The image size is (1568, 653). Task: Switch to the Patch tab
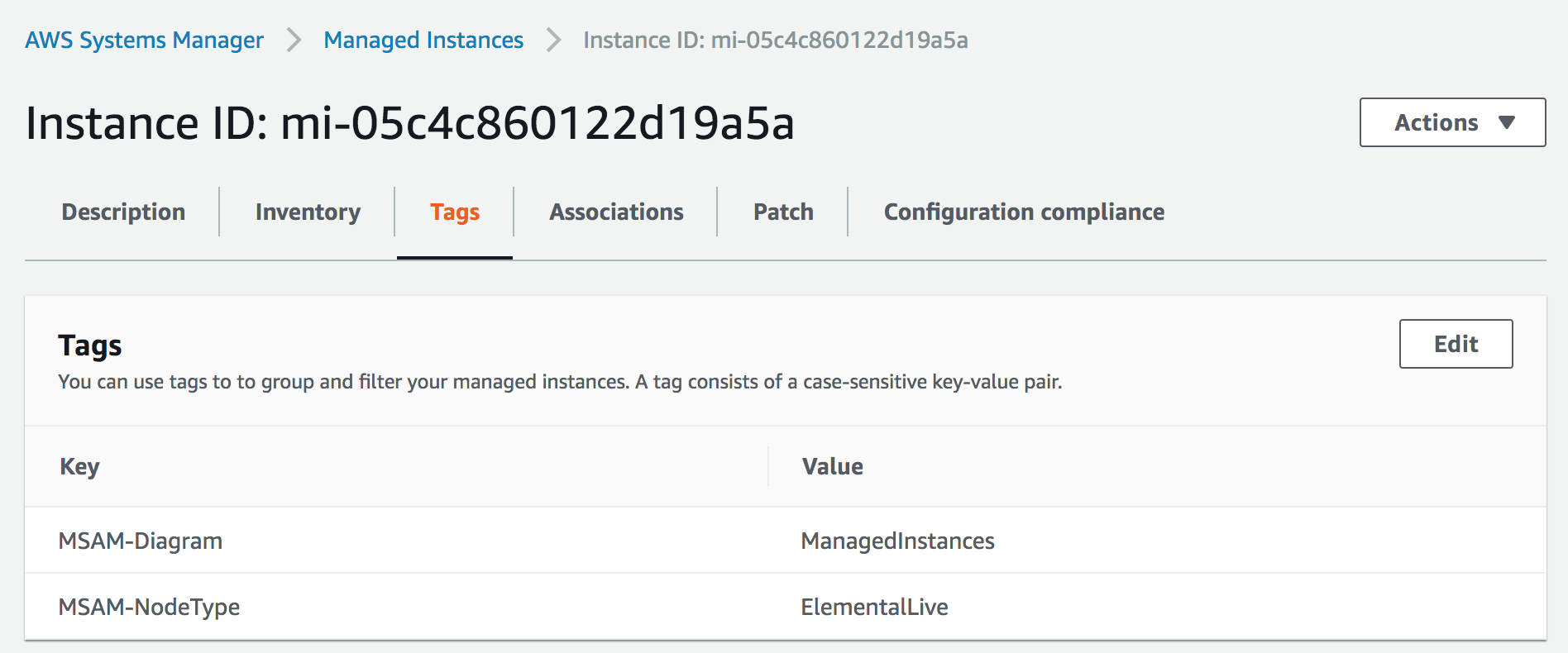tap(783, 212)
